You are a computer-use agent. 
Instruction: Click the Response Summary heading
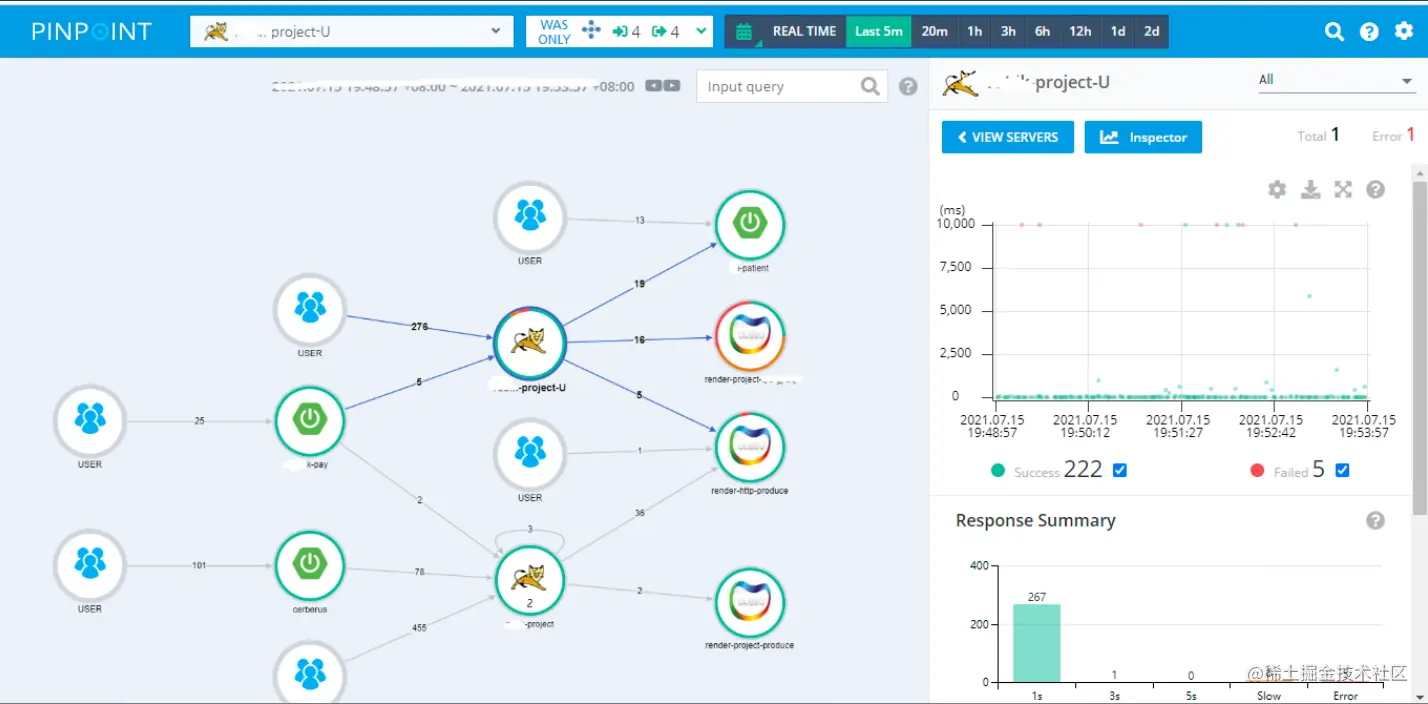pyautogui.click(x=1035, y=520)
